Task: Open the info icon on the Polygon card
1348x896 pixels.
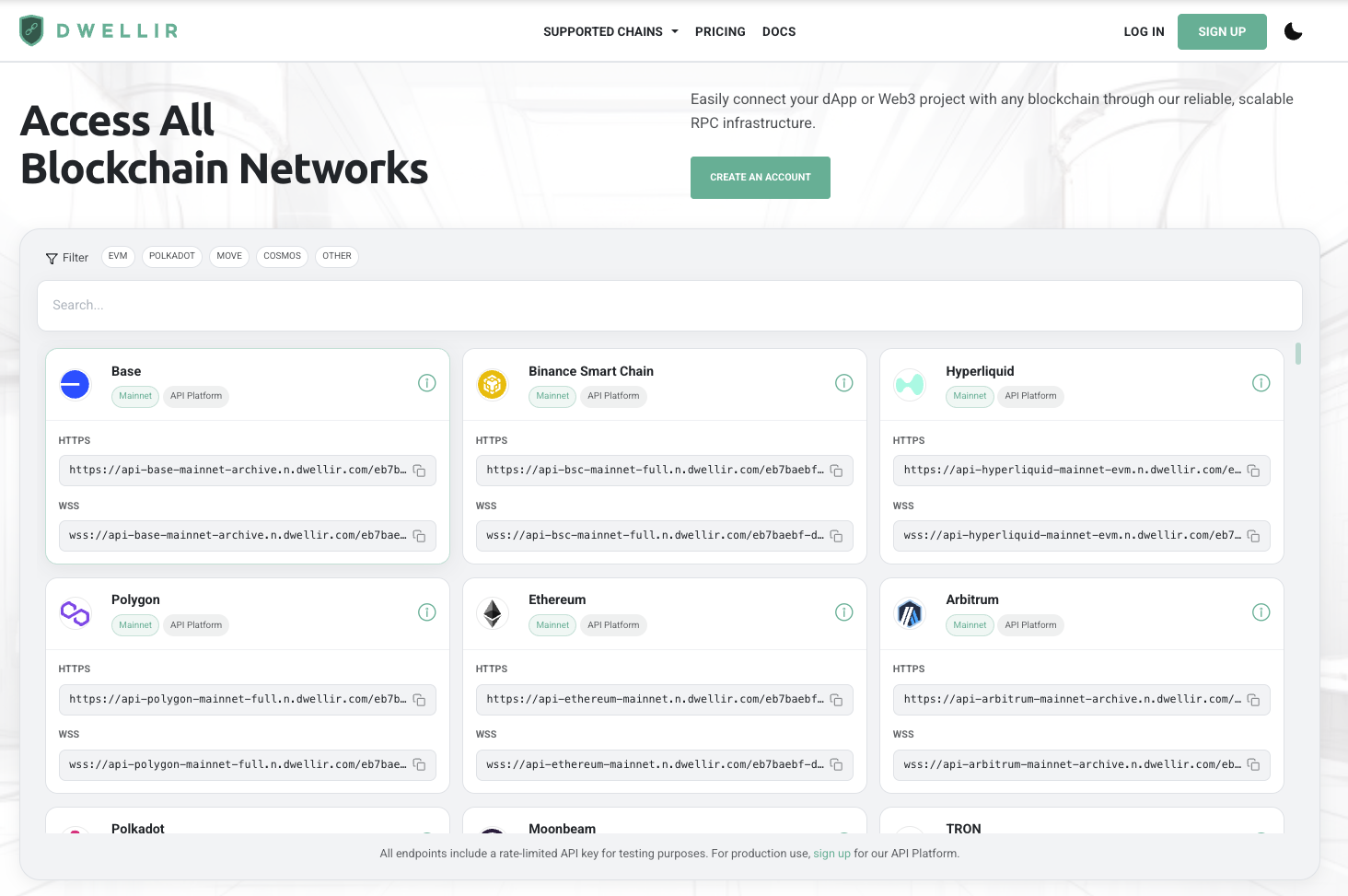Action: tap(426, 612)
